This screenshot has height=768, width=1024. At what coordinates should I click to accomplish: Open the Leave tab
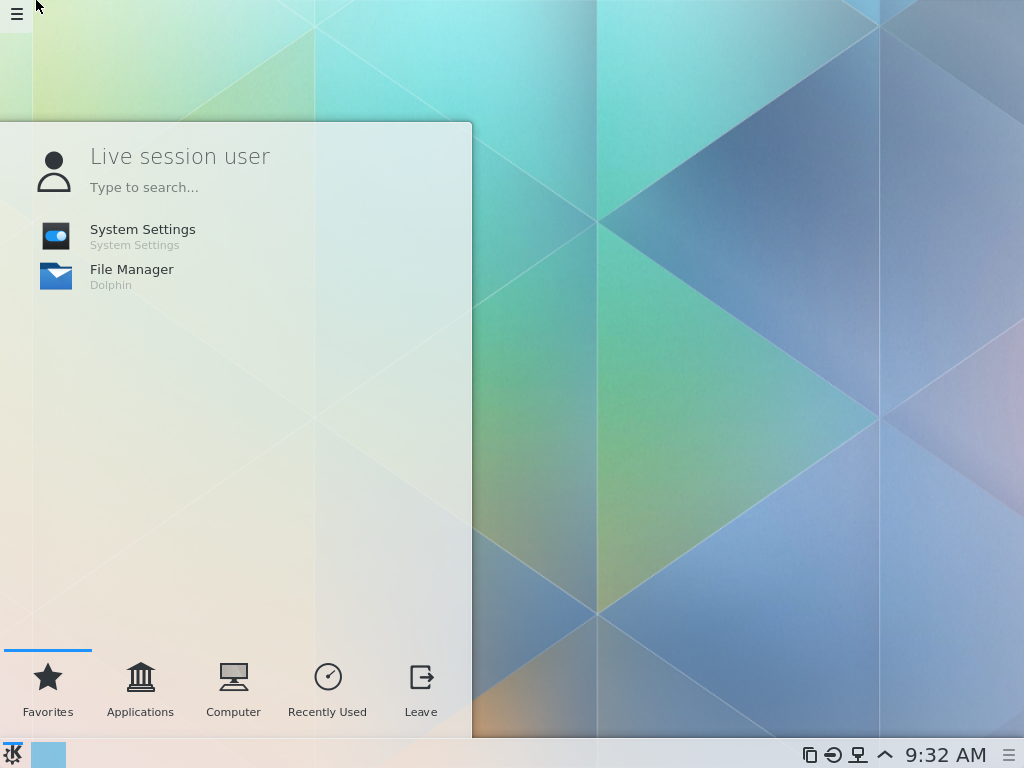point(421,690)
